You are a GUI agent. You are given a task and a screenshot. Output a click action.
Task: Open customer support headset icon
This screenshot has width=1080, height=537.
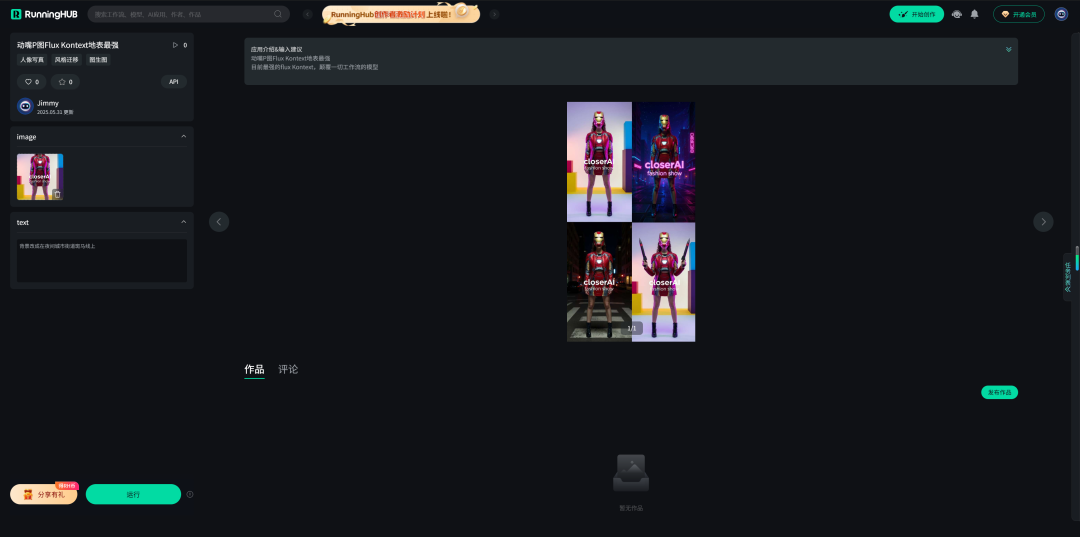[957, 14]
